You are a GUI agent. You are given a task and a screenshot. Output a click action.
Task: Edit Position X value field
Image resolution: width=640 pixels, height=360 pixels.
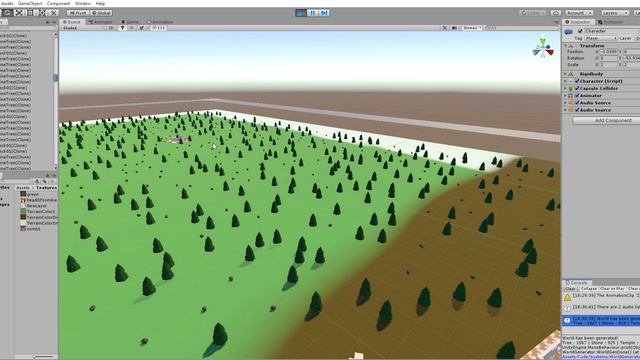point(610,52)
